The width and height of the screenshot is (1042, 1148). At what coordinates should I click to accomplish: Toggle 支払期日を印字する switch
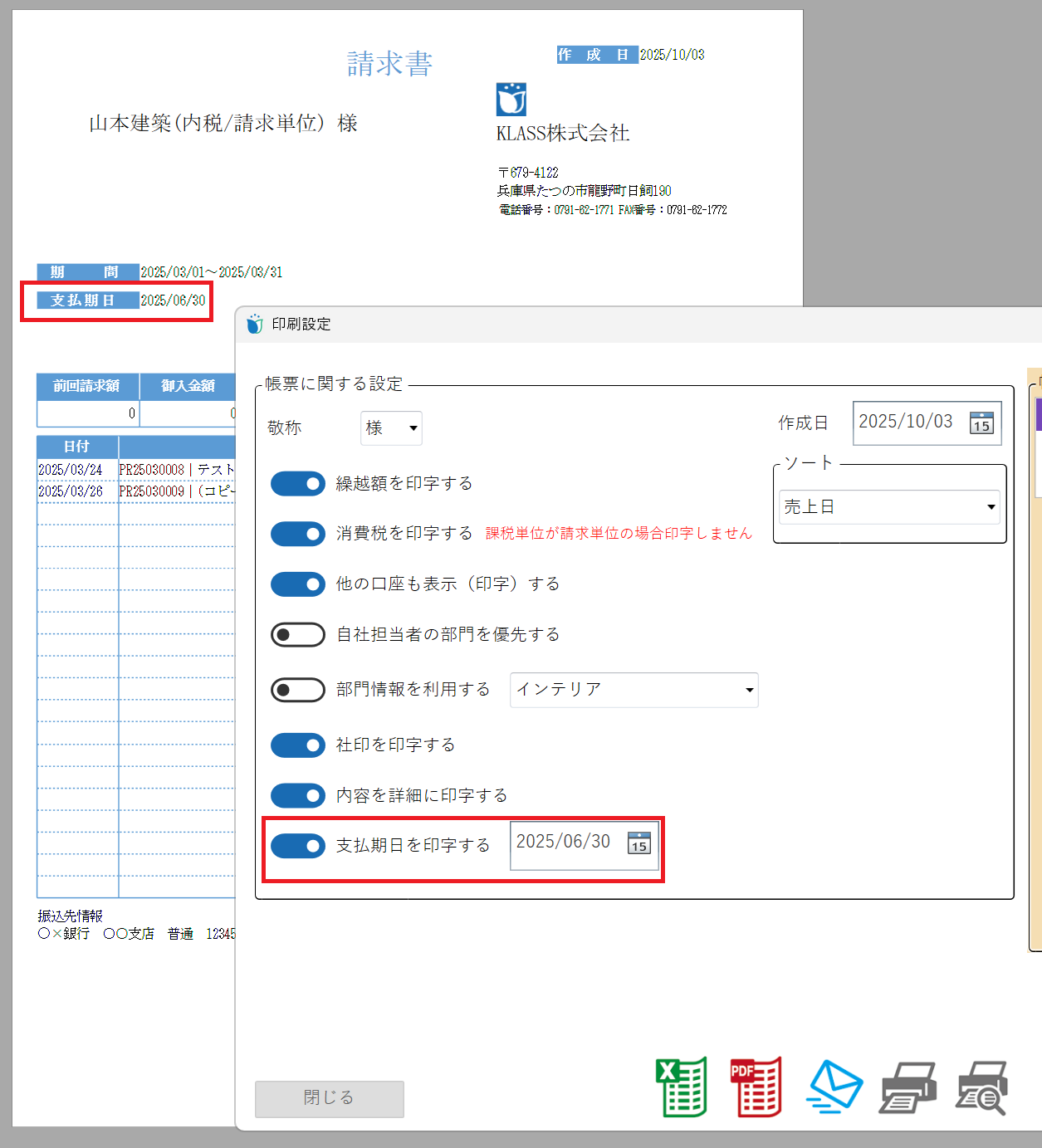pos(298,846)
